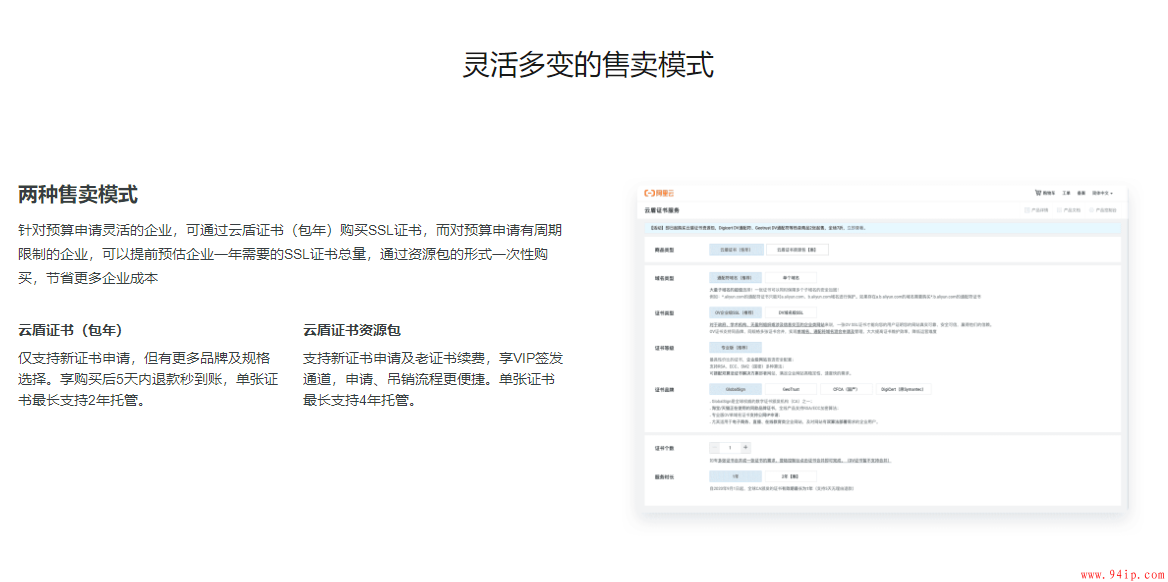Image resolution: width=1168 pixels, height=582 pixels.
Task: Choose the 单个域名 domain type option
Action: (792, 277)
